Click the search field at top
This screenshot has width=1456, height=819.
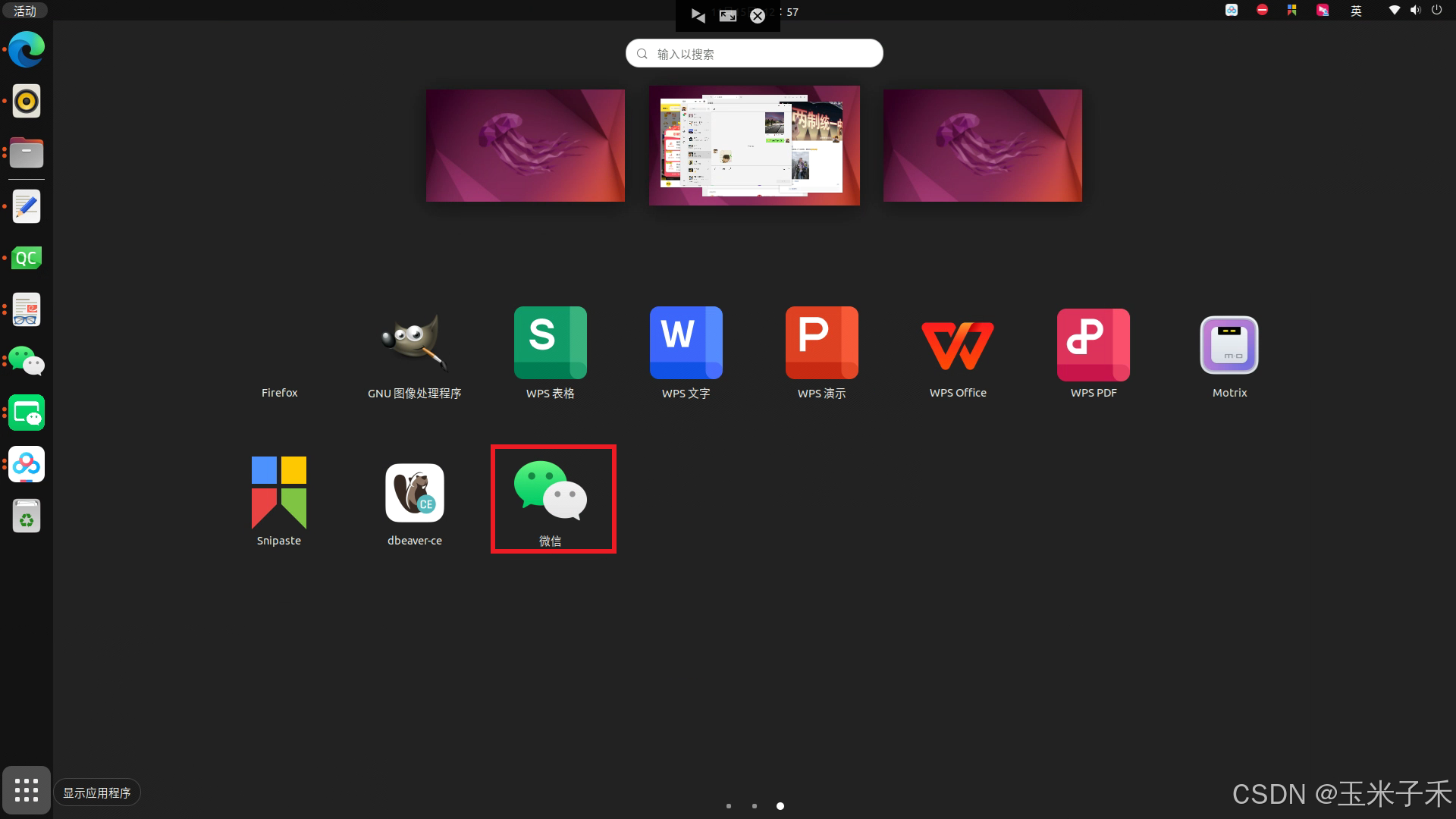pos(754,54)
